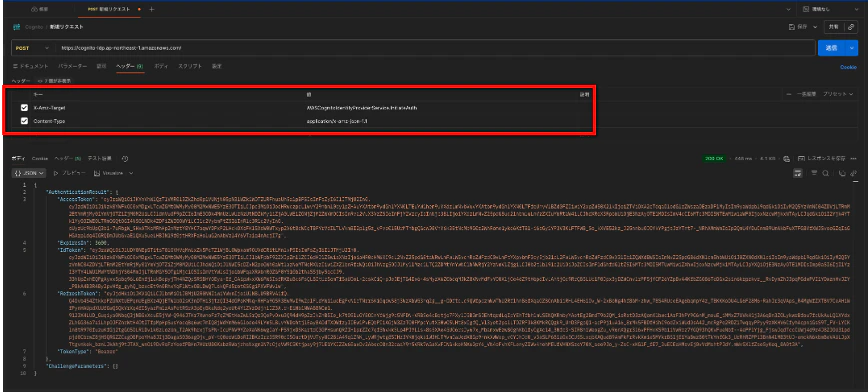Select the ヘッダー (9) request tab
868x392 pixels.
[x=130, y=66]
